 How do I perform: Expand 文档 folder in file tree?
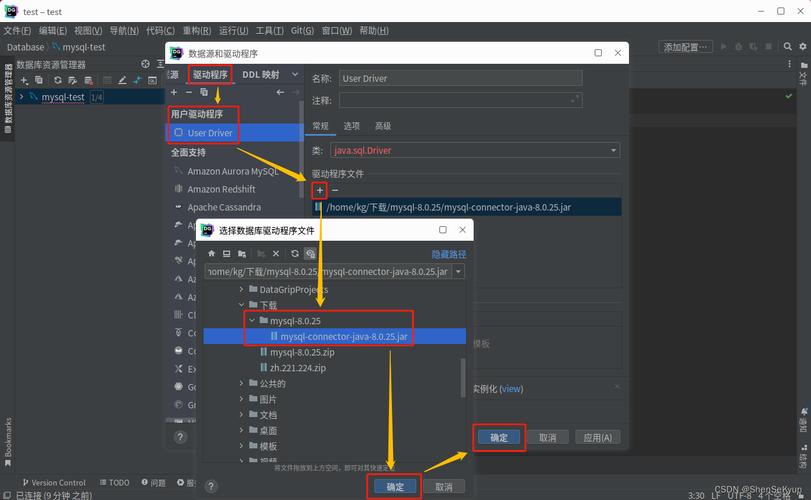point(241,415)
